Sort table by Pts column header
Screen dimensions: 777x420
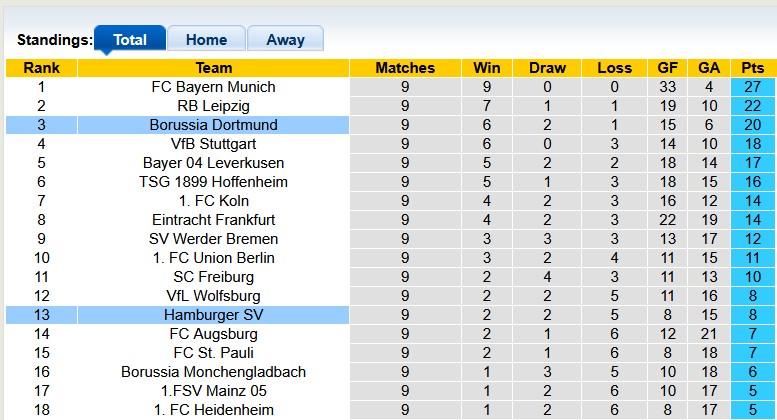(753, 68)
